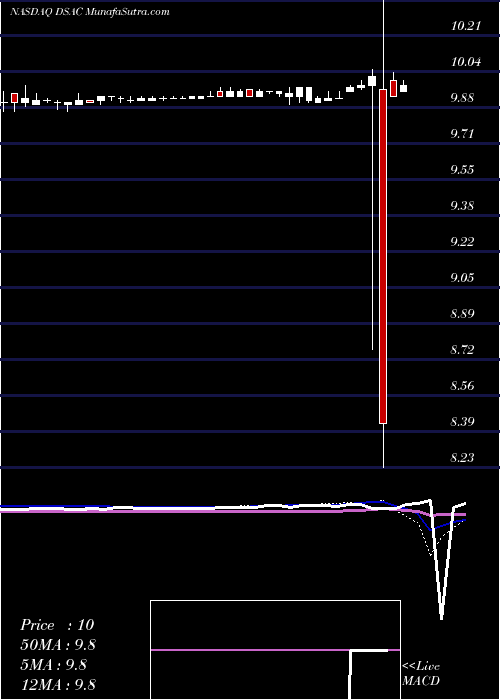The image size is (500, 700).
Task: Click the pink line inside MACD box
Action: [275, 650]
